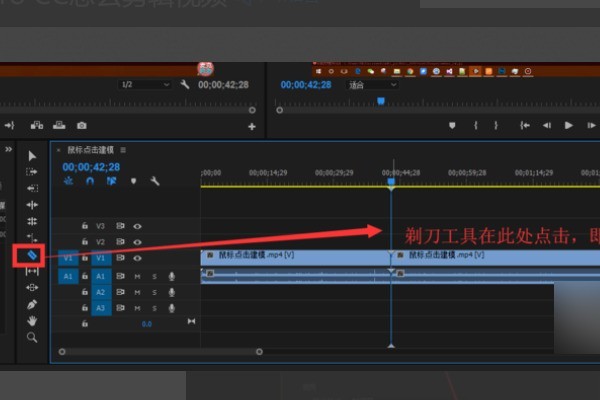Activate the Hand tool
Image resolution: width=600 pixels, height=400 pixels.
(32, 320)
